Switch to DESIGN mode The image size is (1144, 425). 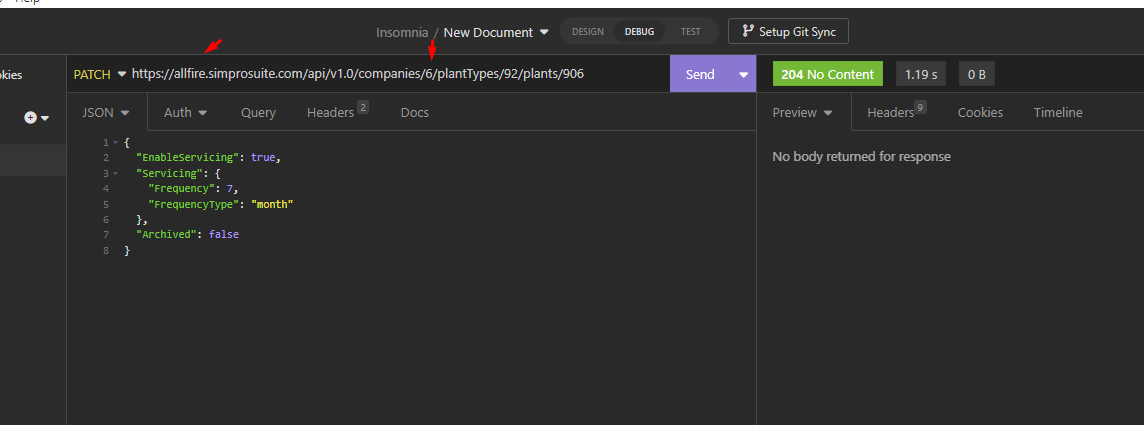587,31
